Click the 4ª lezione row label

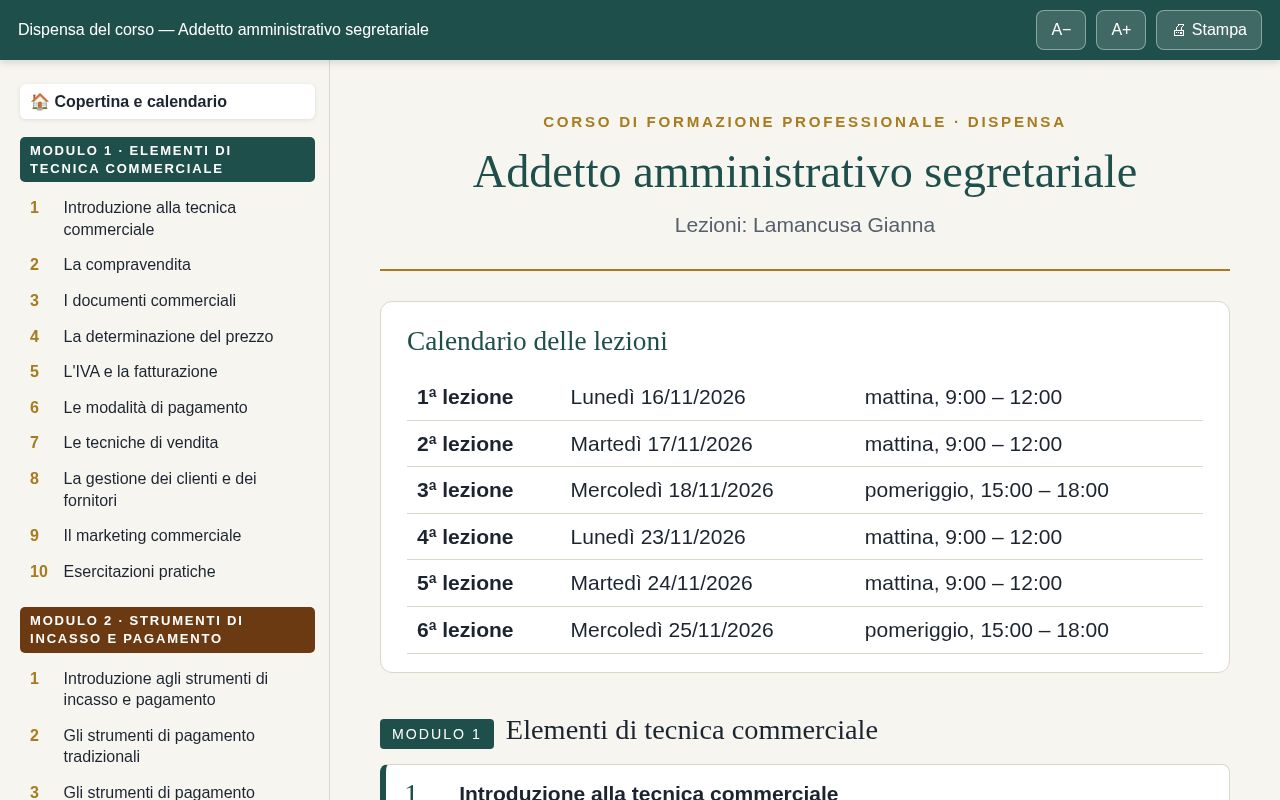coord(465,537)
